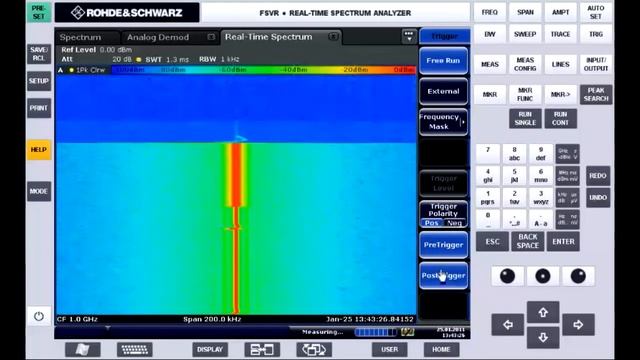Click RUN CONT sweep mode
The height and width of the screenshot is (360, 640).
pos(560,118)
